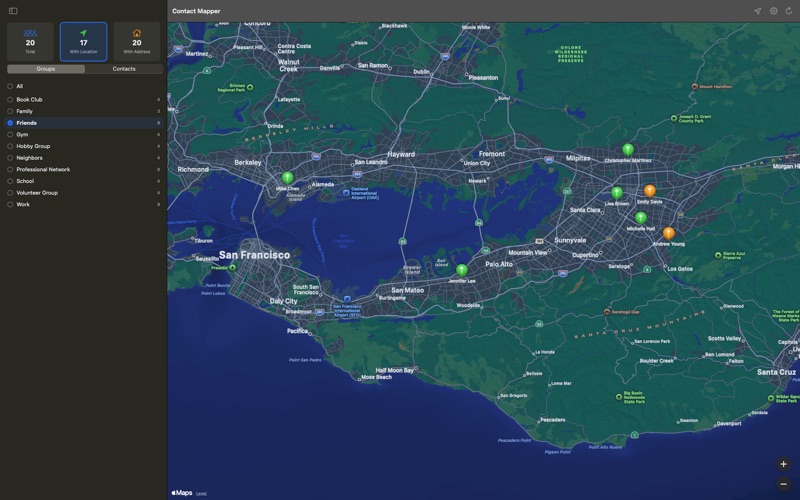Click the Milpitas label

click(578, 158)
